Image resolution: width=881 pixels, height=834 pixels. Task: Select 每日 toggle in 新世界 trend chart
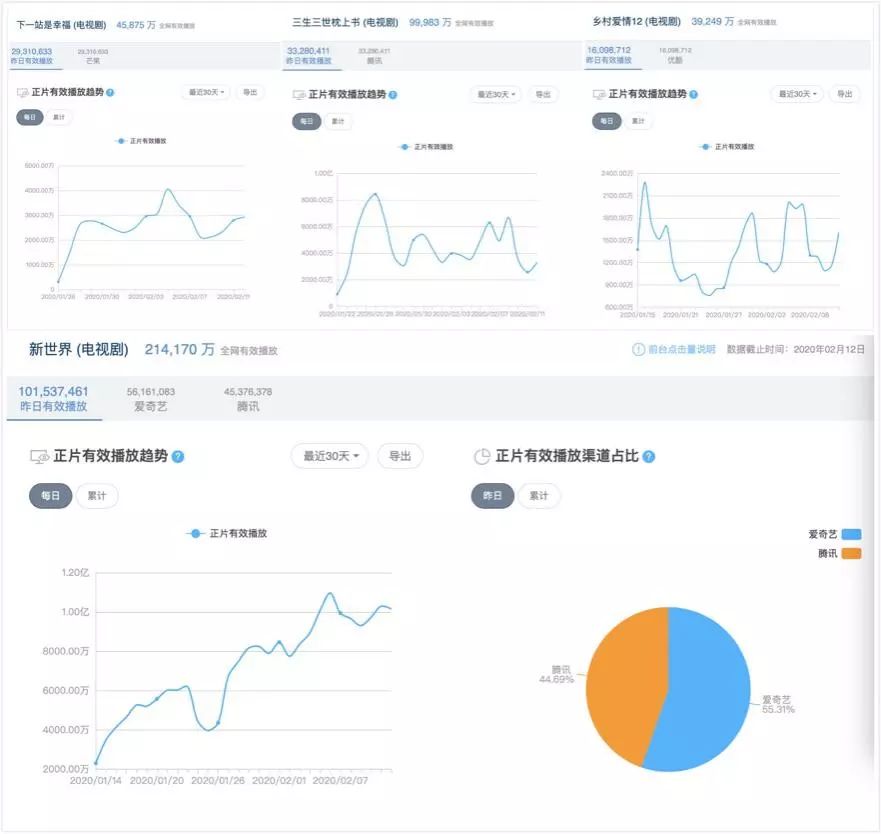point(51,496)
